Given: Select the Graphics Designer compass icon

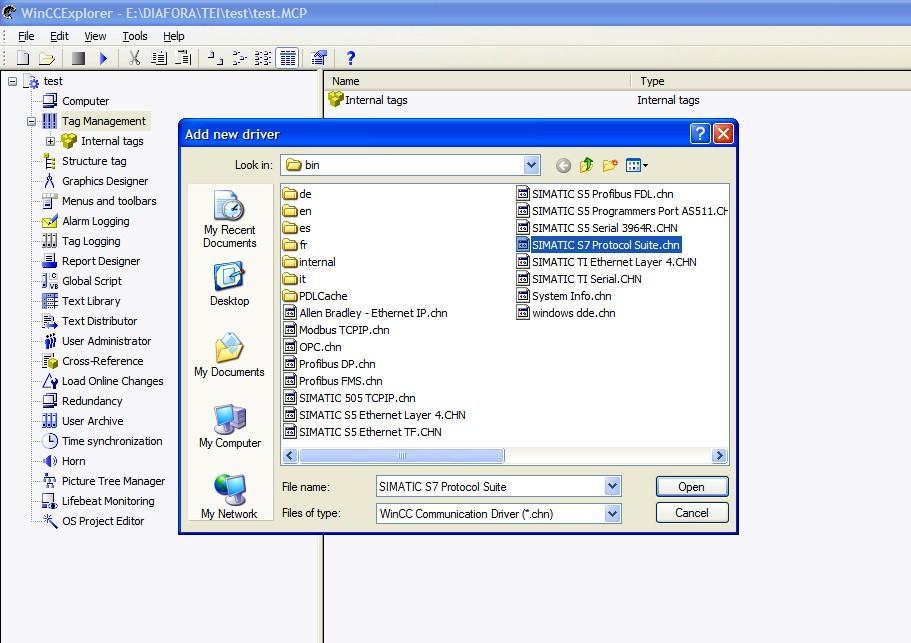Looking at the screenshot, I should [50, 181].
